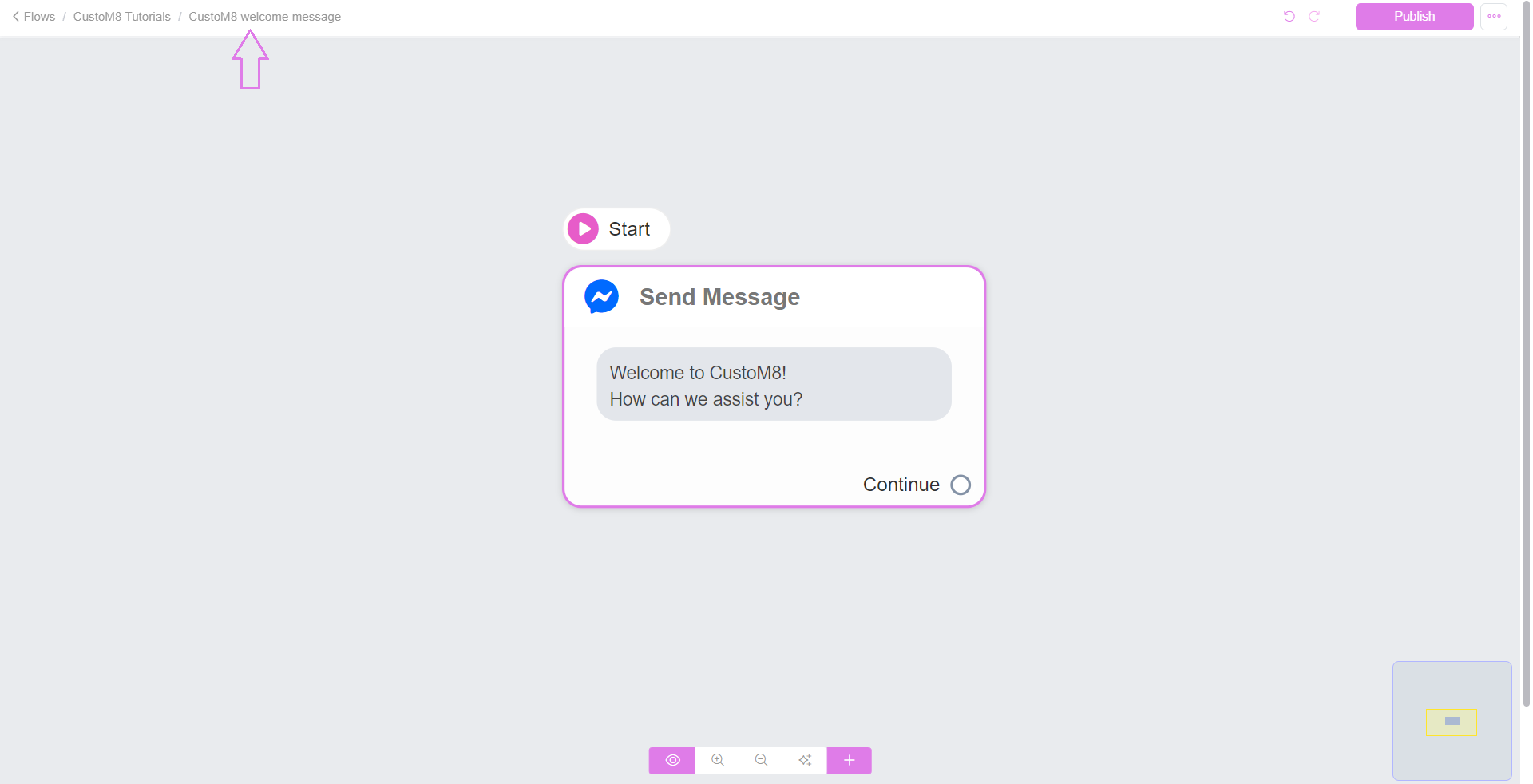Viewport: 1533px width, 784px height.
Task: Add a new step with plus button
Action: tap(850, 761)
